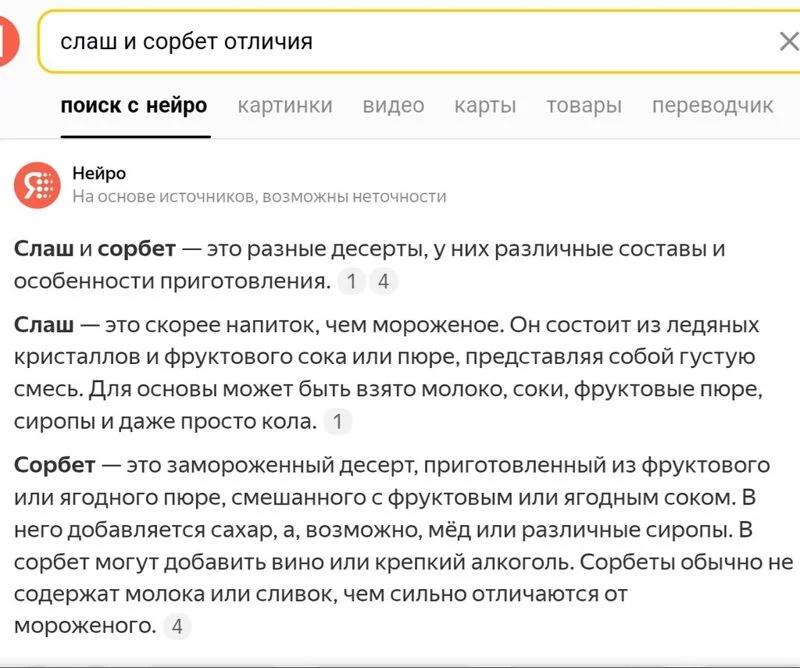Click the 'Нейро' title label
Viewport: 800px width, 668px height.
click(99, 174)
